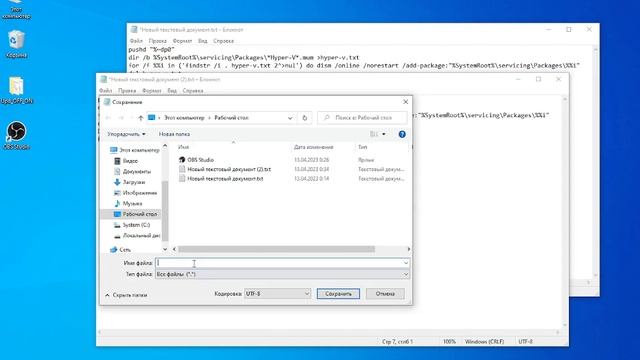Open the Тип файла combo box
640x360 pixels.
(x=282, y=274)
